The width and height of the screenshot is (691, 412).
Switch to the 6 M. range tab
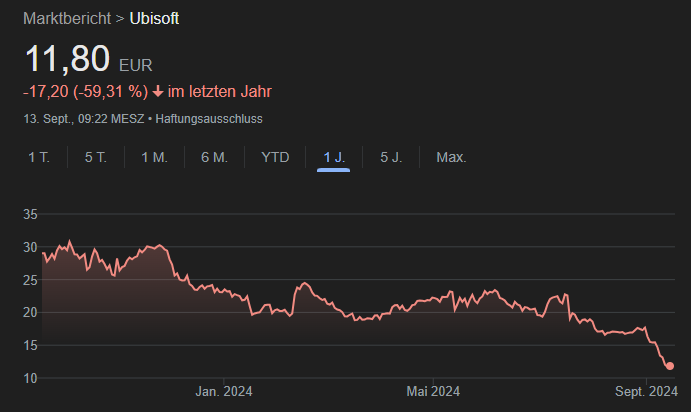point(214,157)
